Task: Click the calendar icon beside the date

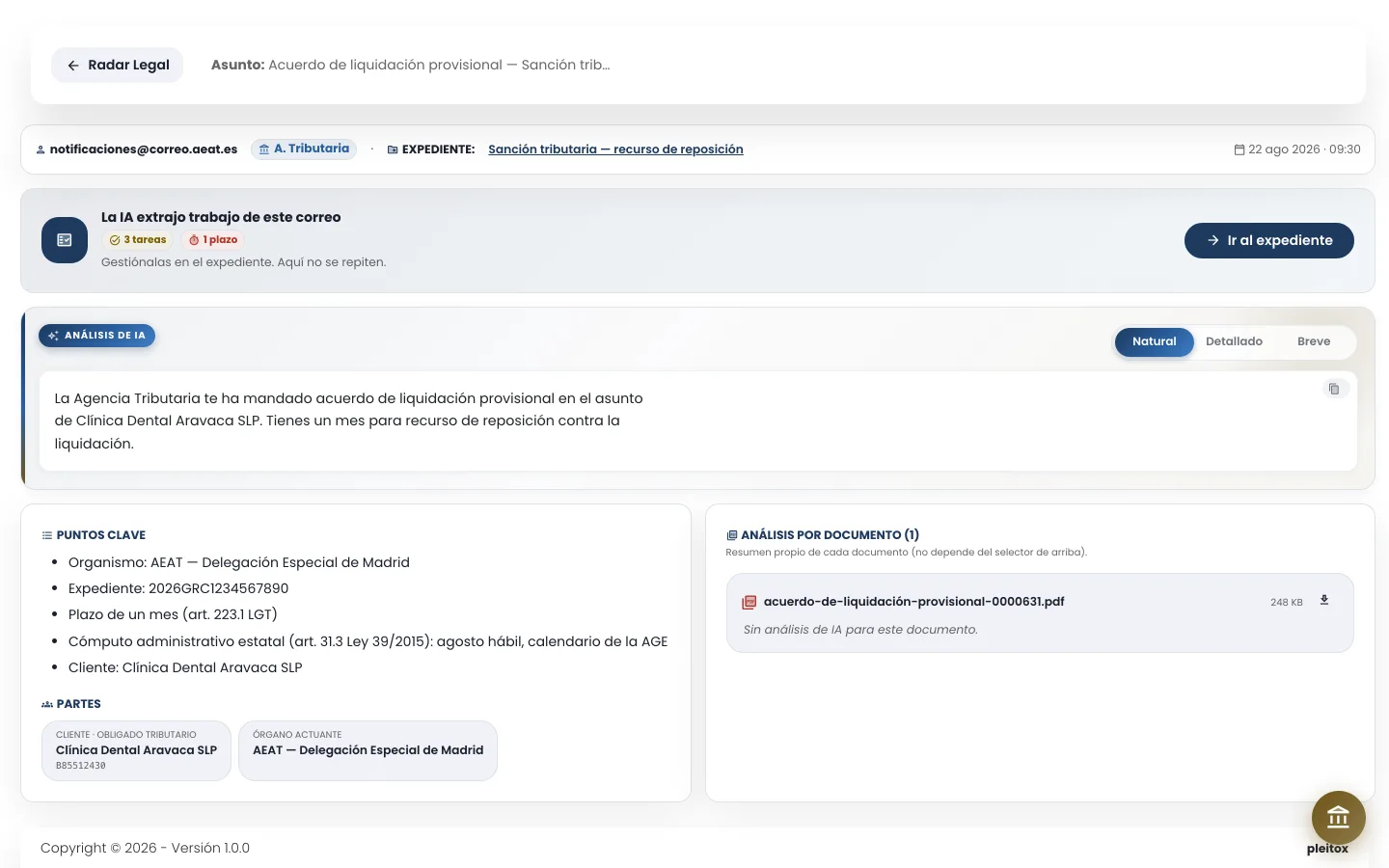Action: [1239, 149]
